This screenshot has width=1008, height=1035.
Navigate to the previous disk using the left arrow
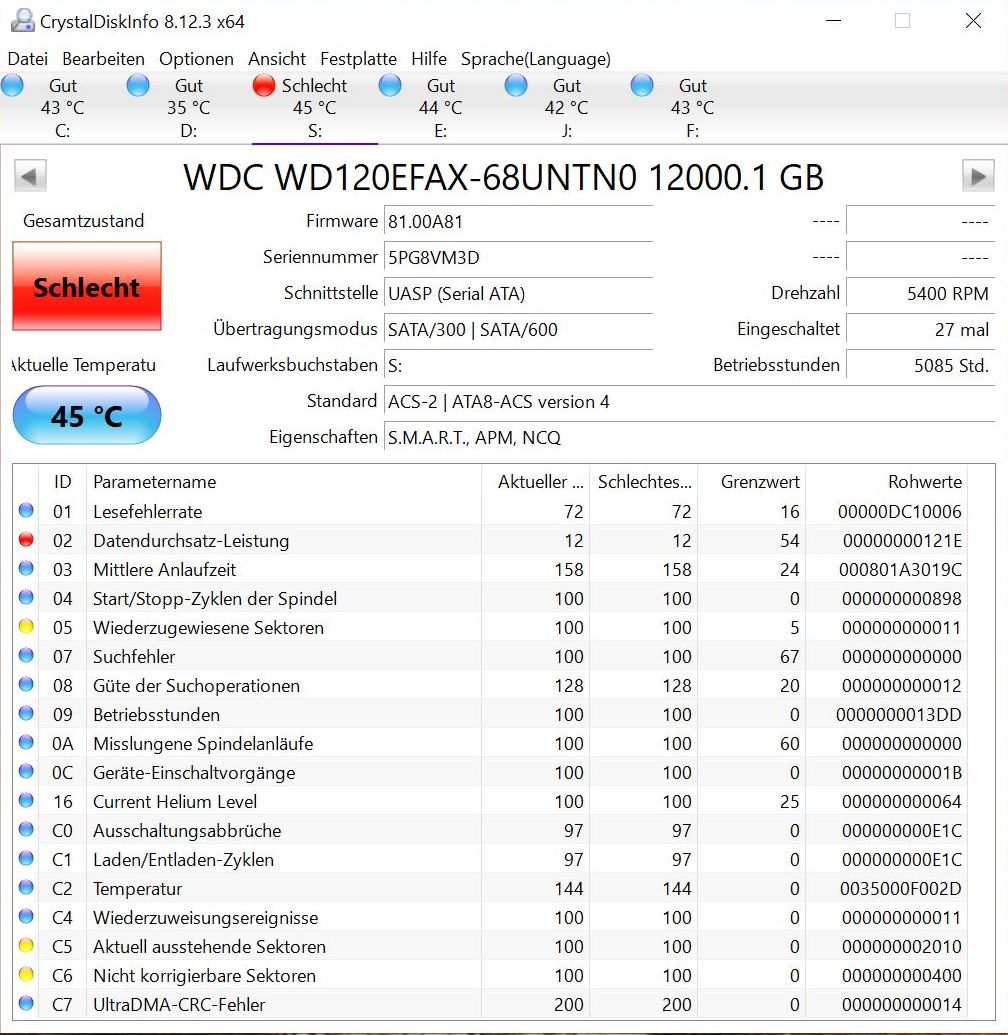click(x=30, y=175)
